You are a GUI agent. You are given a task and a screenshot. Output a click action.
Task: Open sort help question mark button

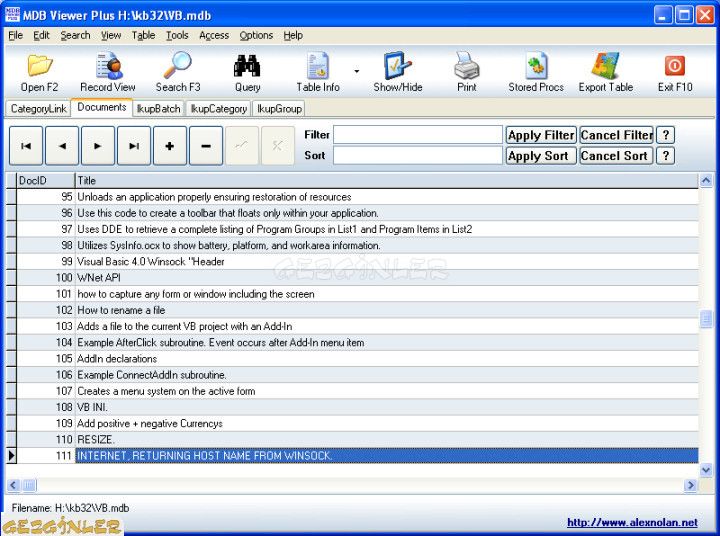(x=666, y=156)
